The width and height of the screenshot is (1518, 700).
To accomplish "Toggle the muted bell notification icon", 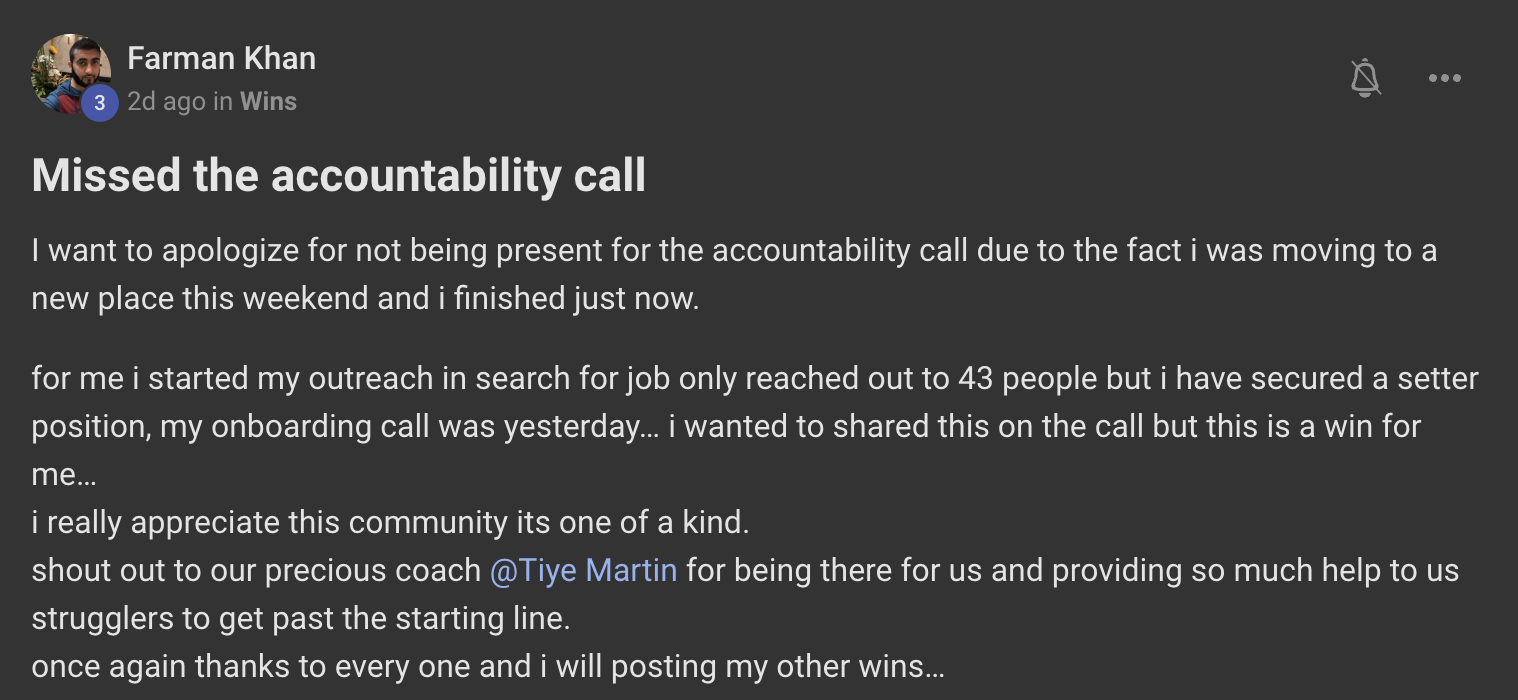I will pyautogui.click(x=1366, y=78).
